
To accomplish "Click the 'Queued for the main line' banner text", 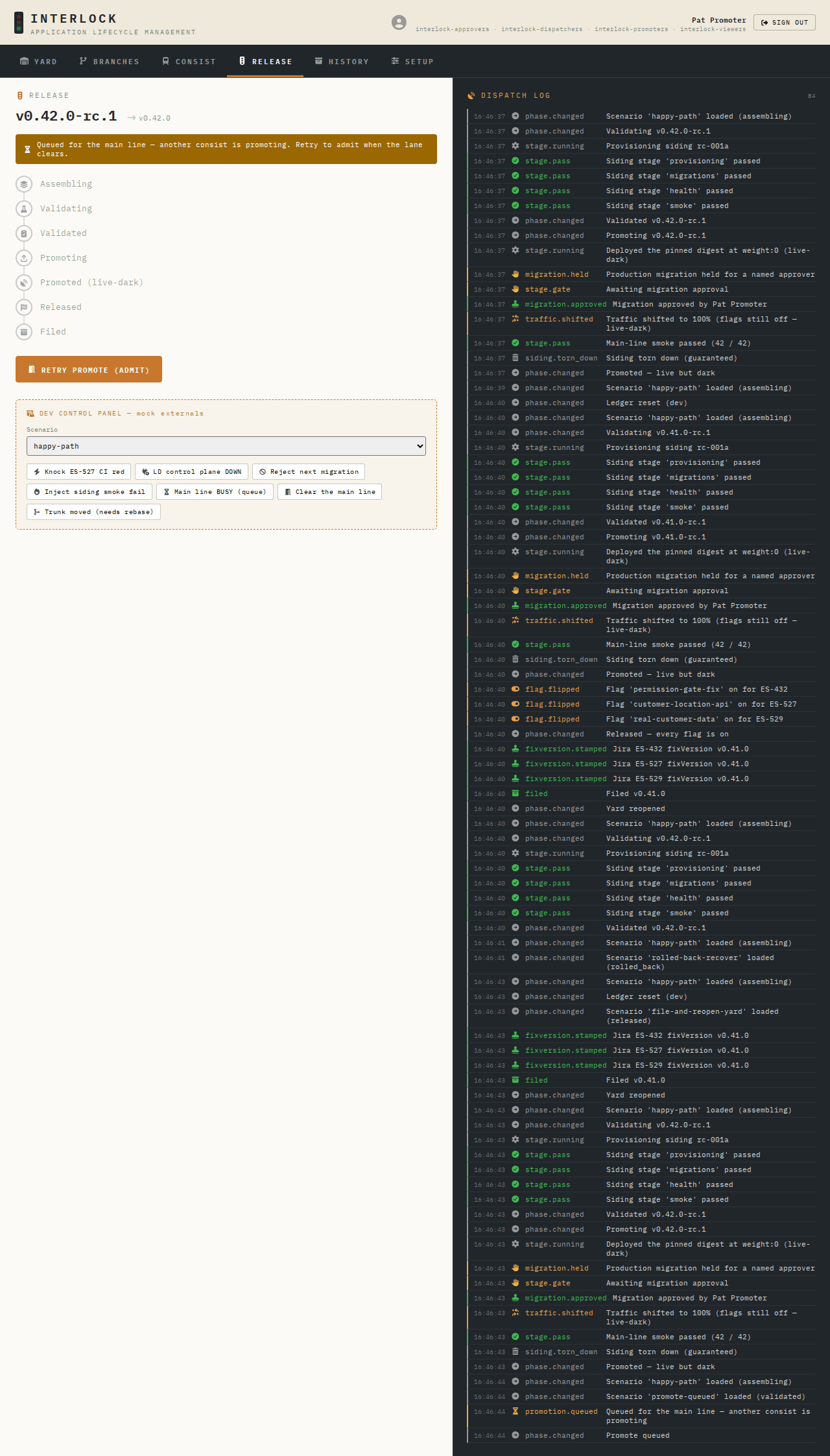I will coord(230,149).
